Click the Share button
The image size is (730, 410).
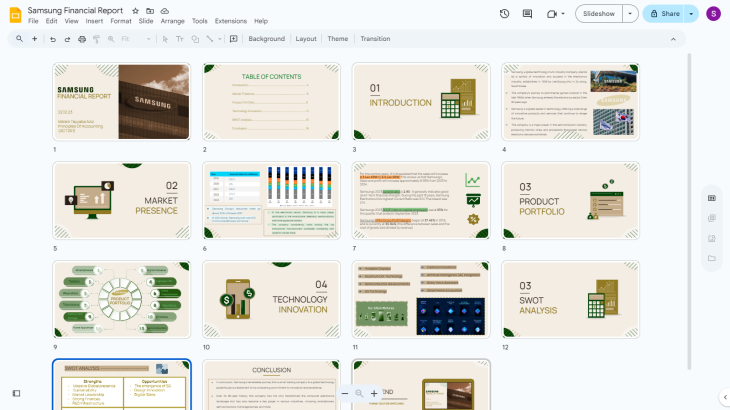[x=664, y=14]
